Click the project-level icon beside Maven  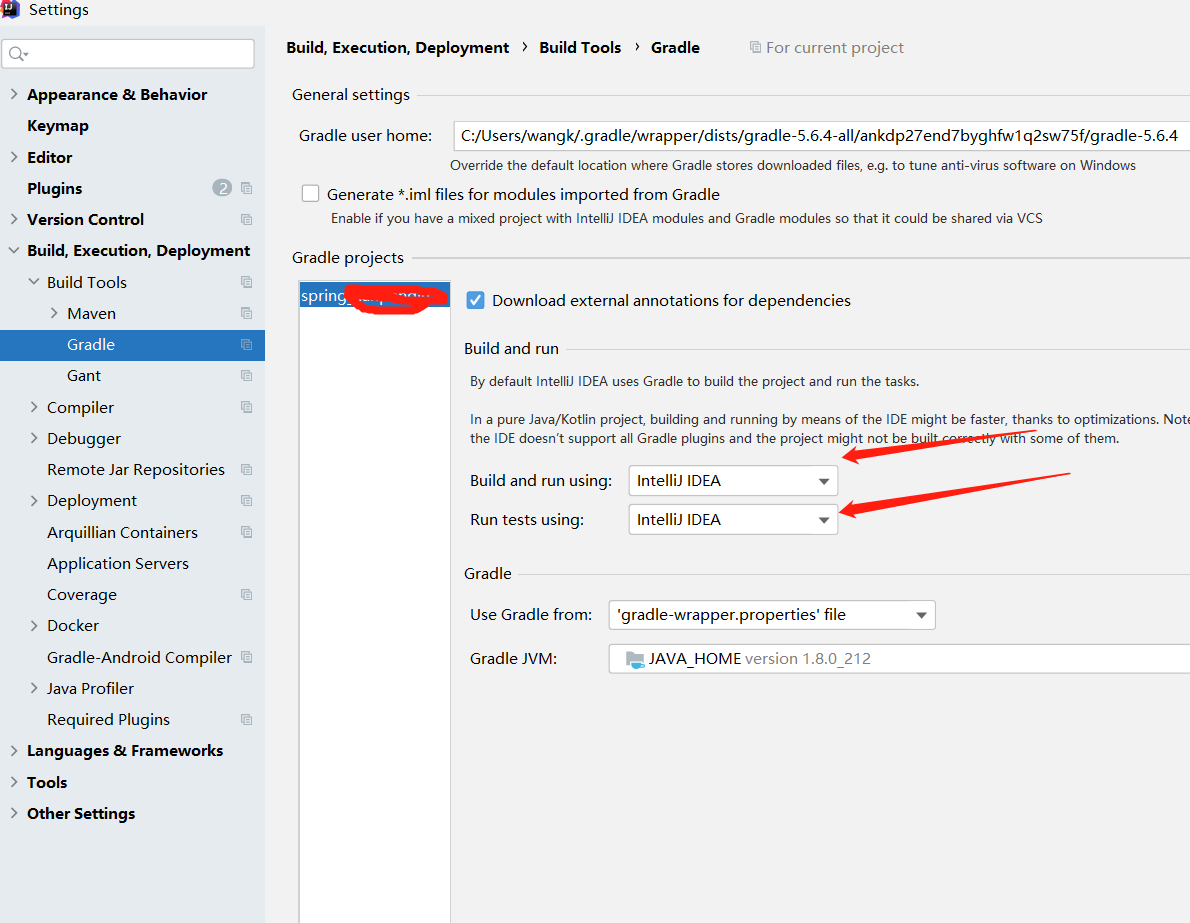tap(246, 313)
